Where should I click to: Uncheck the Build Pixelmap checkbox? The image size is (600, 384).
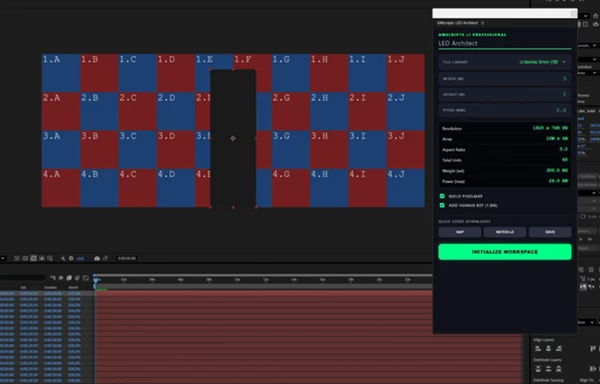point(442,196)
